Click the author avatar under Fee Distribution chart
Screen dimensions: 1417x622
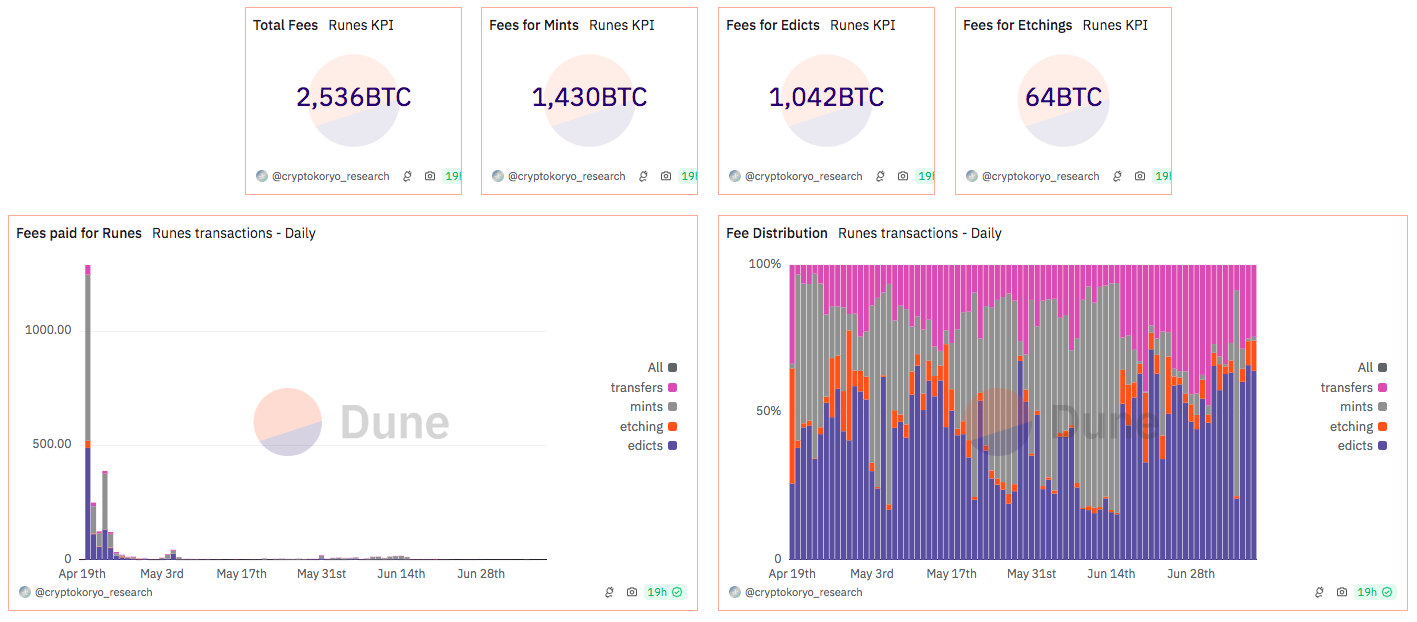click(735, 592)
